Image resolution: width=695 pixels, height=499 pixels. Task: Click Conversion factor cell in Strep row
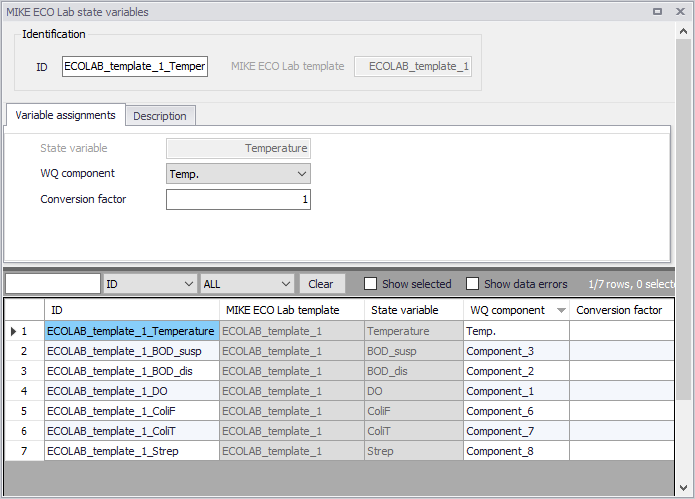click(622, 451)
